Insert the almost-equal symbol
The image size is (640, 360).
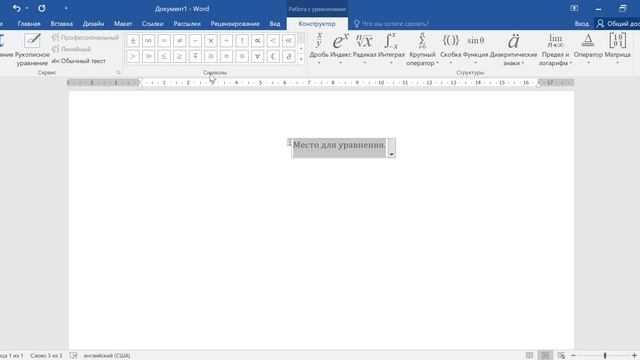226,56
